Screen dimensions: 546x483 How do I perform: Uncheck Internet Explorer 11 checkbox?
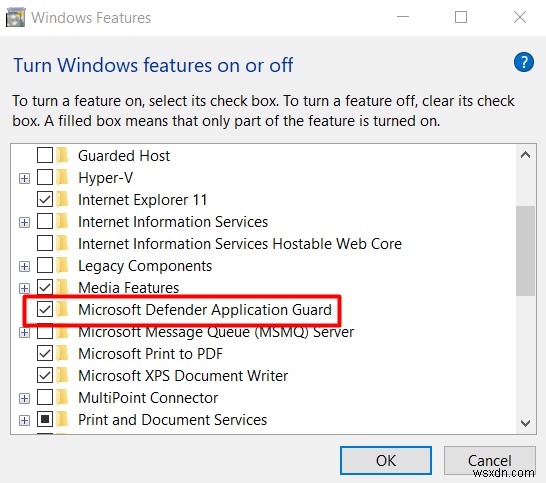(x=45, y=199)
